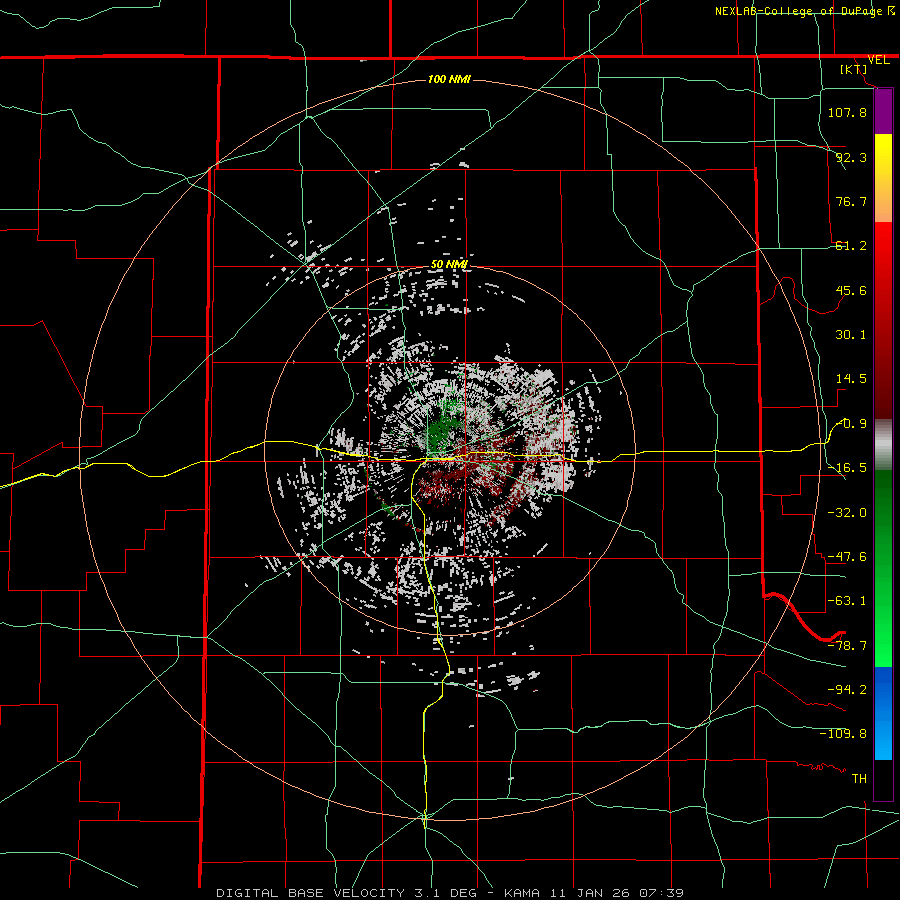Click the -94.2 velocity scale value

click(x=847, y=689)
